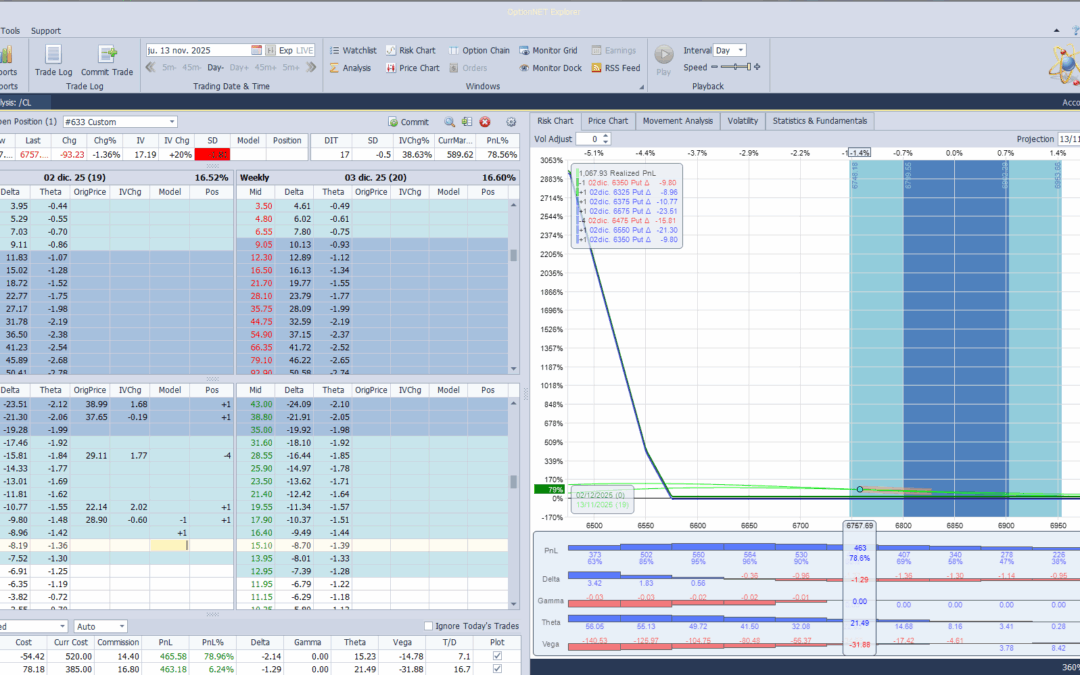1080x675 pixels.
Task: Expand the #633 Custom position dropdown
Action: coord(171,122)
